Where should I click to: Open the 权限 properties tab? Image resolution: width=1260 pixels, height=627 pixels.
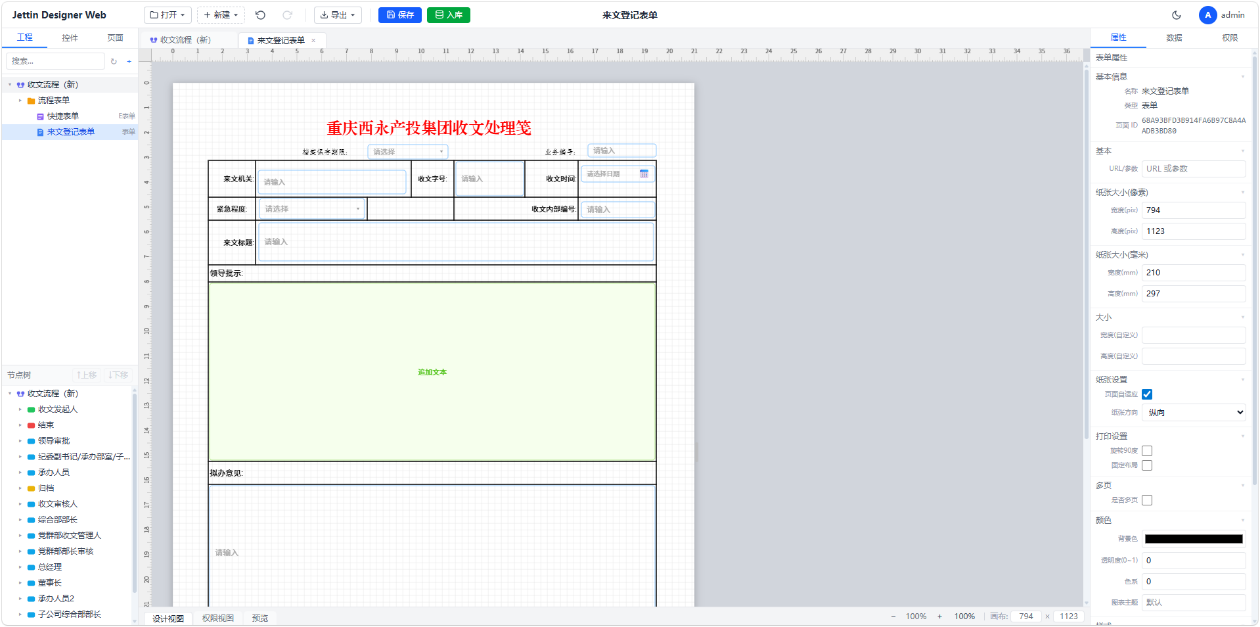[1230, 37]
